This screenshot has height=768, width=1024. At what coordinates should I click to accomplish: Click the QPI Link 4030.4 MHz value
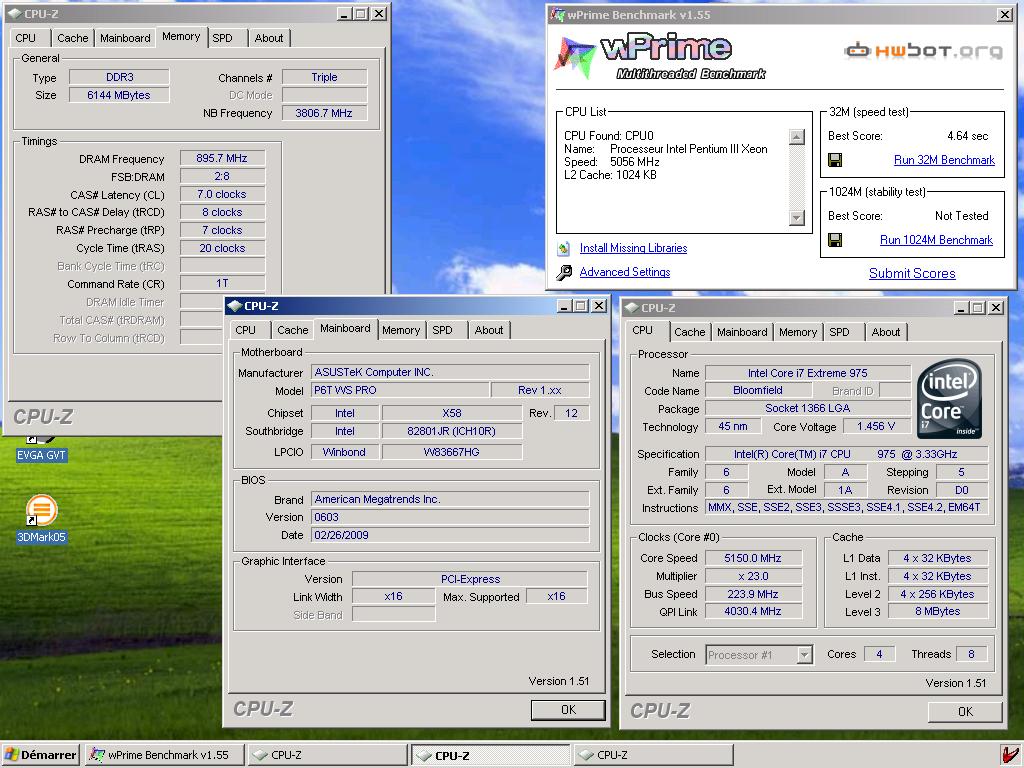[753, 612]
